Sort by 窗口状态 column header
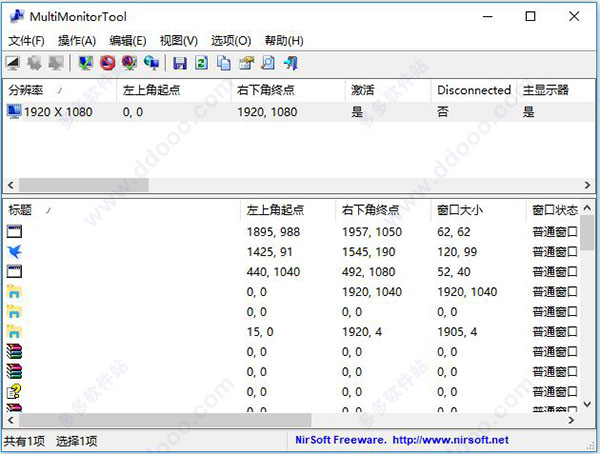 coord(555,210)
